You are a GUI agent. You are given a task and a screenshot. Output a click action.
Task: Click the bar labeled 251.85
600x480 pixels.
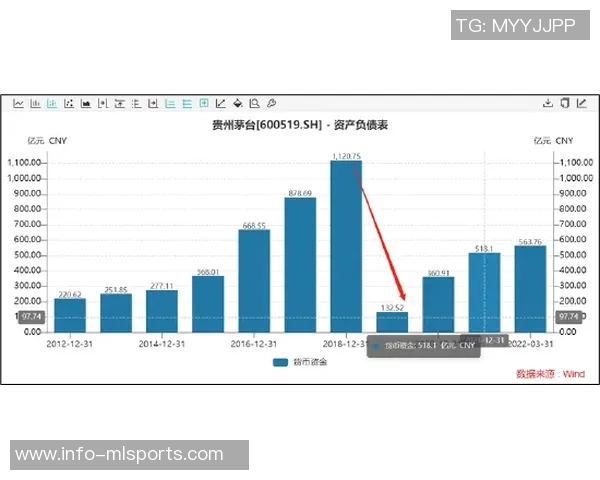click(116, 313)
